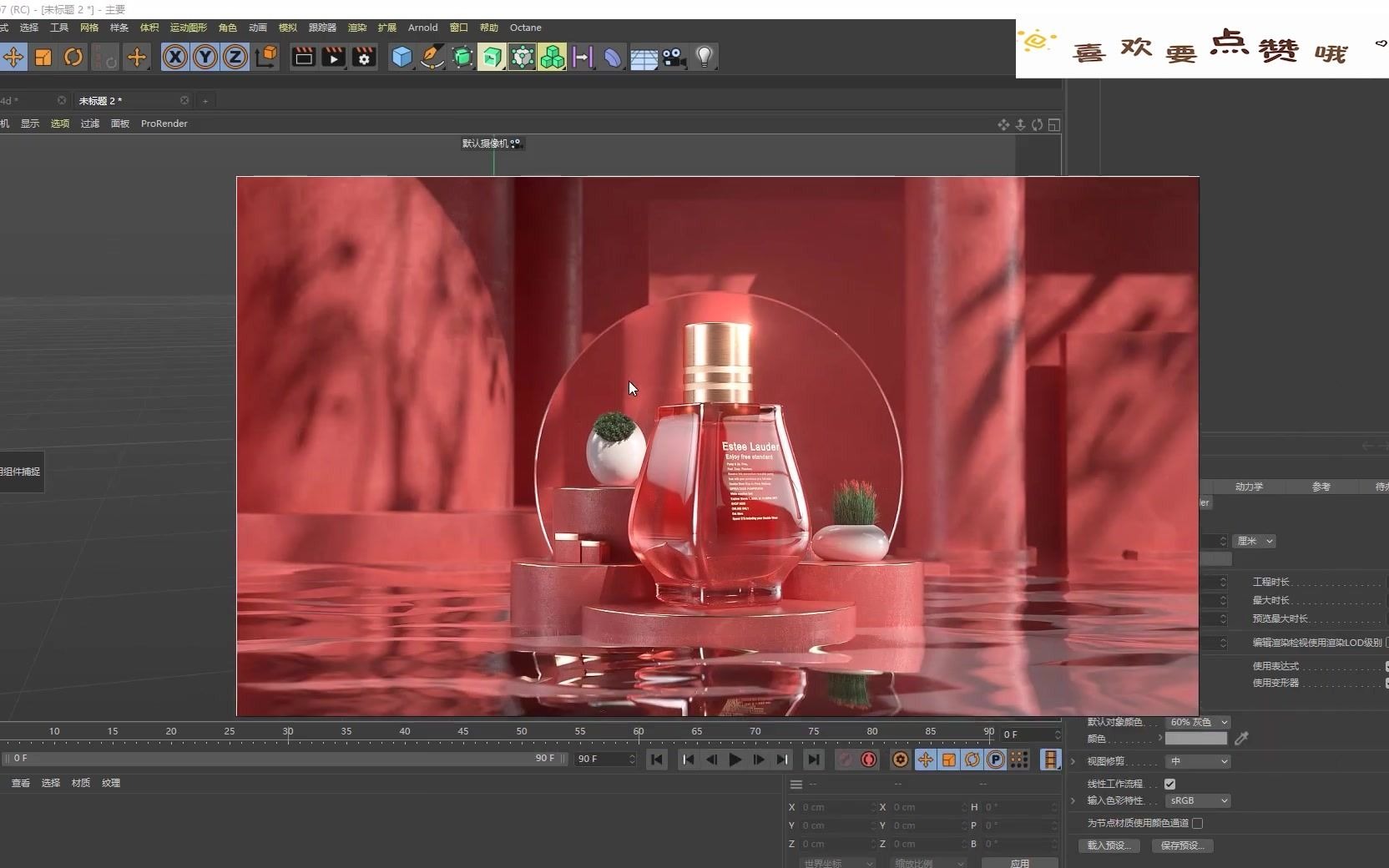Click the MoGraph Cloner icon
The width and height of the screenshot is (1389, 868).
tap(523, 58)
